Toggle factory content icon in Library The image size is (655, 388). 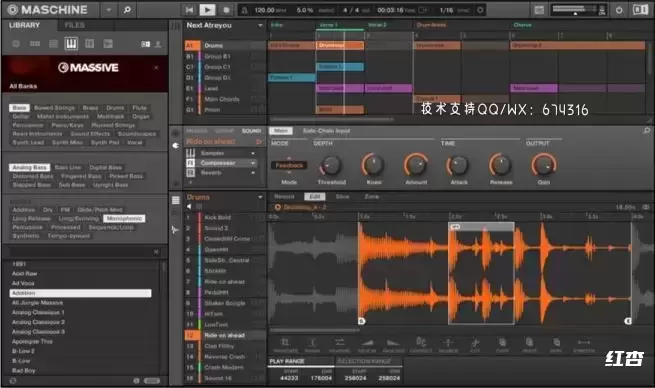coord(145,44)
